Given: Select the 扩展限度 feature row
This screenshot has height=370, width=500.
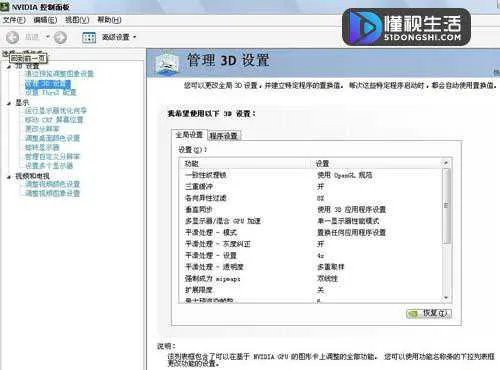Looking at the screenshot, I should point(311,290).
